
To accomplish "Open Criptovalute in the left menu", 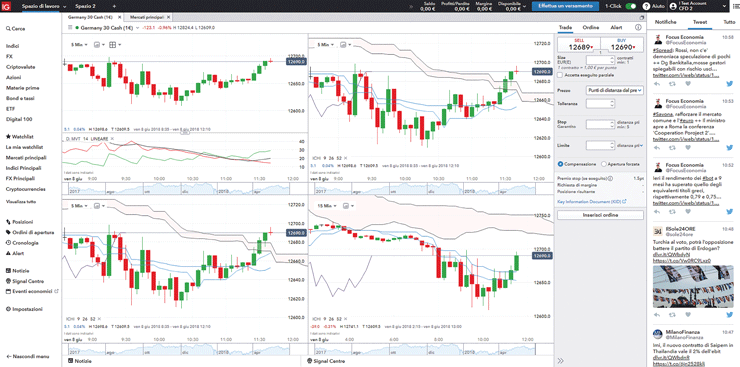I will pos(20,67).
